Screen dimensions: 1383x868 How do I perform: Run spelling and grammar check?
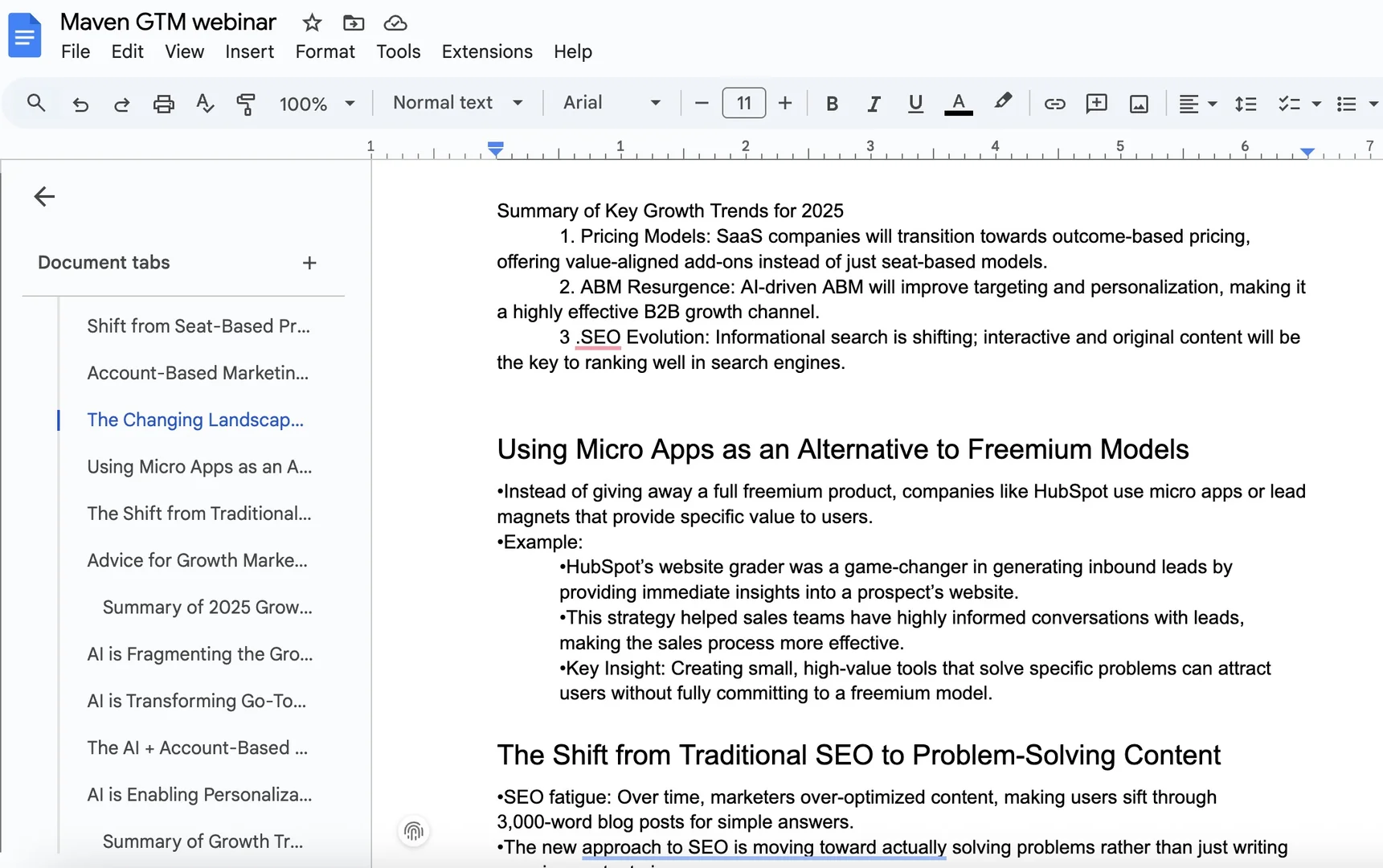(205, 104)
